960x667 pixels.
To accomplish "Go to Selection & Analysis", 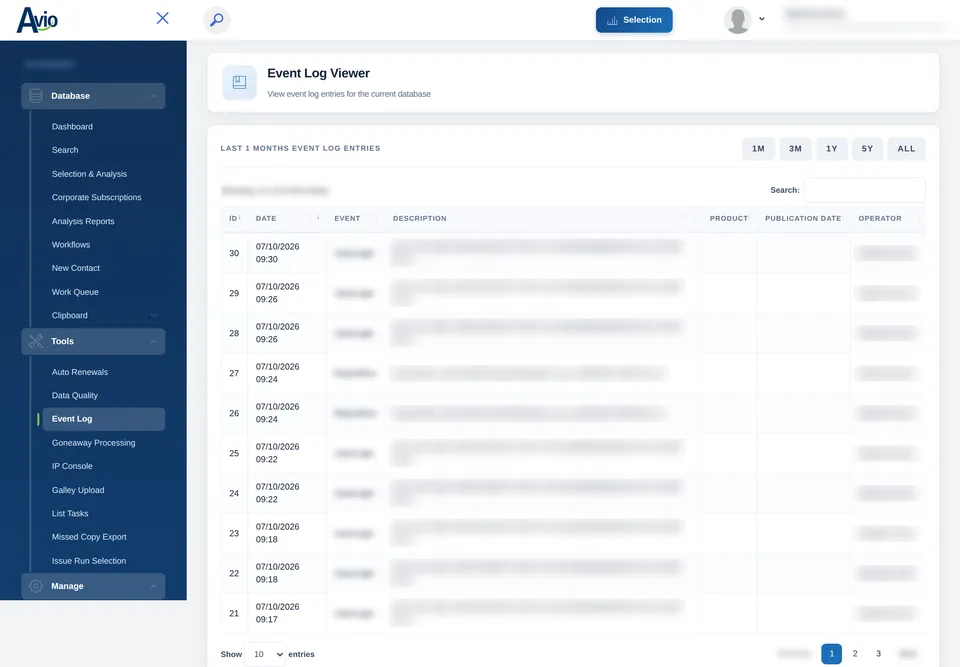I will (x=89, y=174).
